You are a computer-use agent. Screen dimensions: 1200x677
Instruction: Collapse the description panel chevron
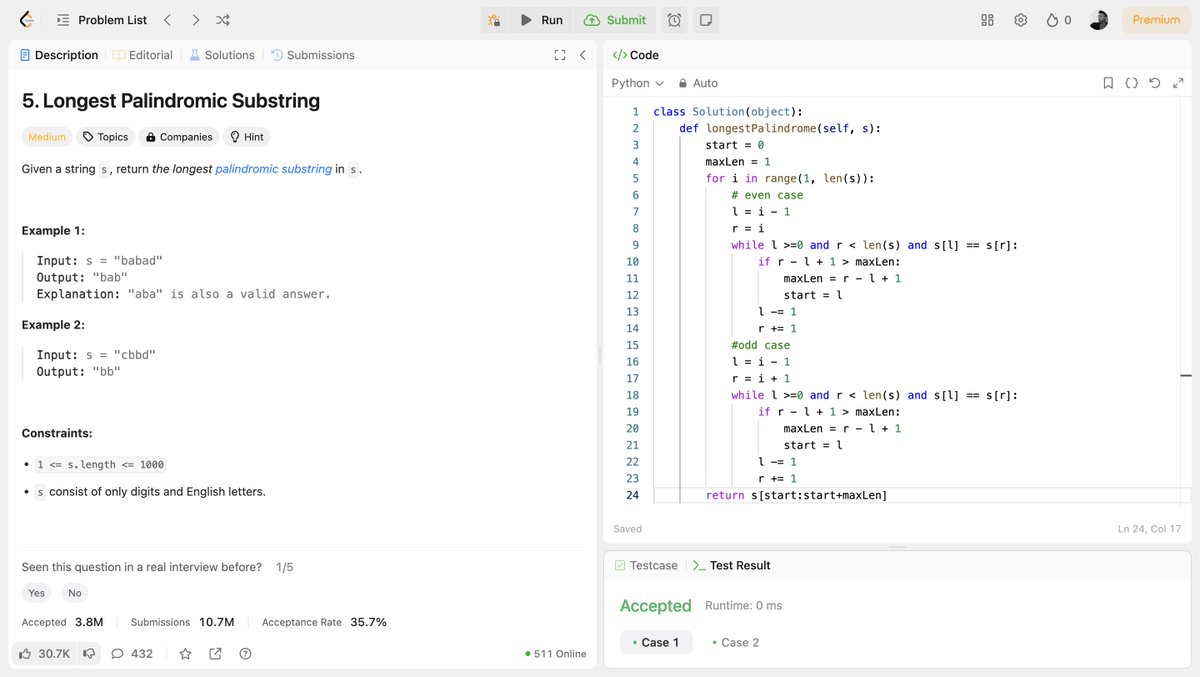pyautogui.click(x=582, y=55)
